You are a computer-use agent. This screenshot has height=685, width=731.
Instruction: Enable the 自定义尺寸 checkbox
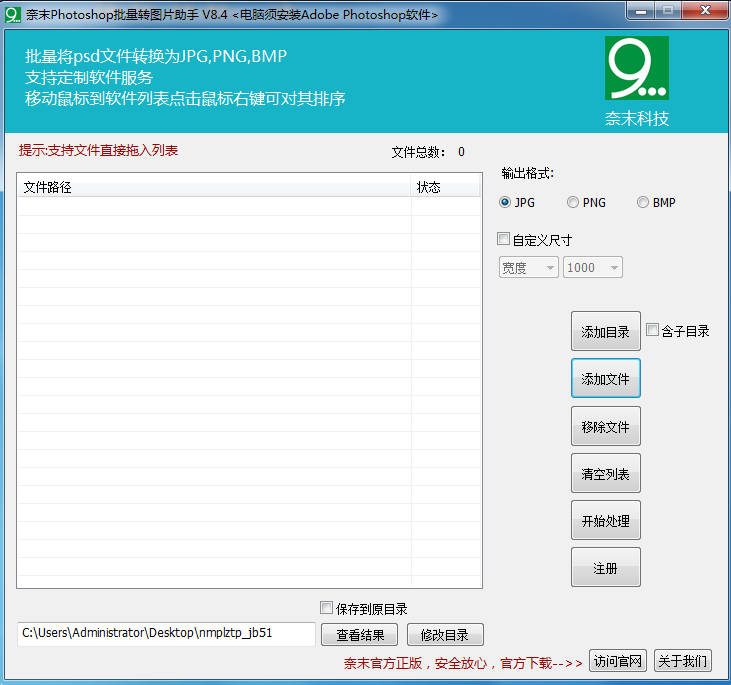503,239
